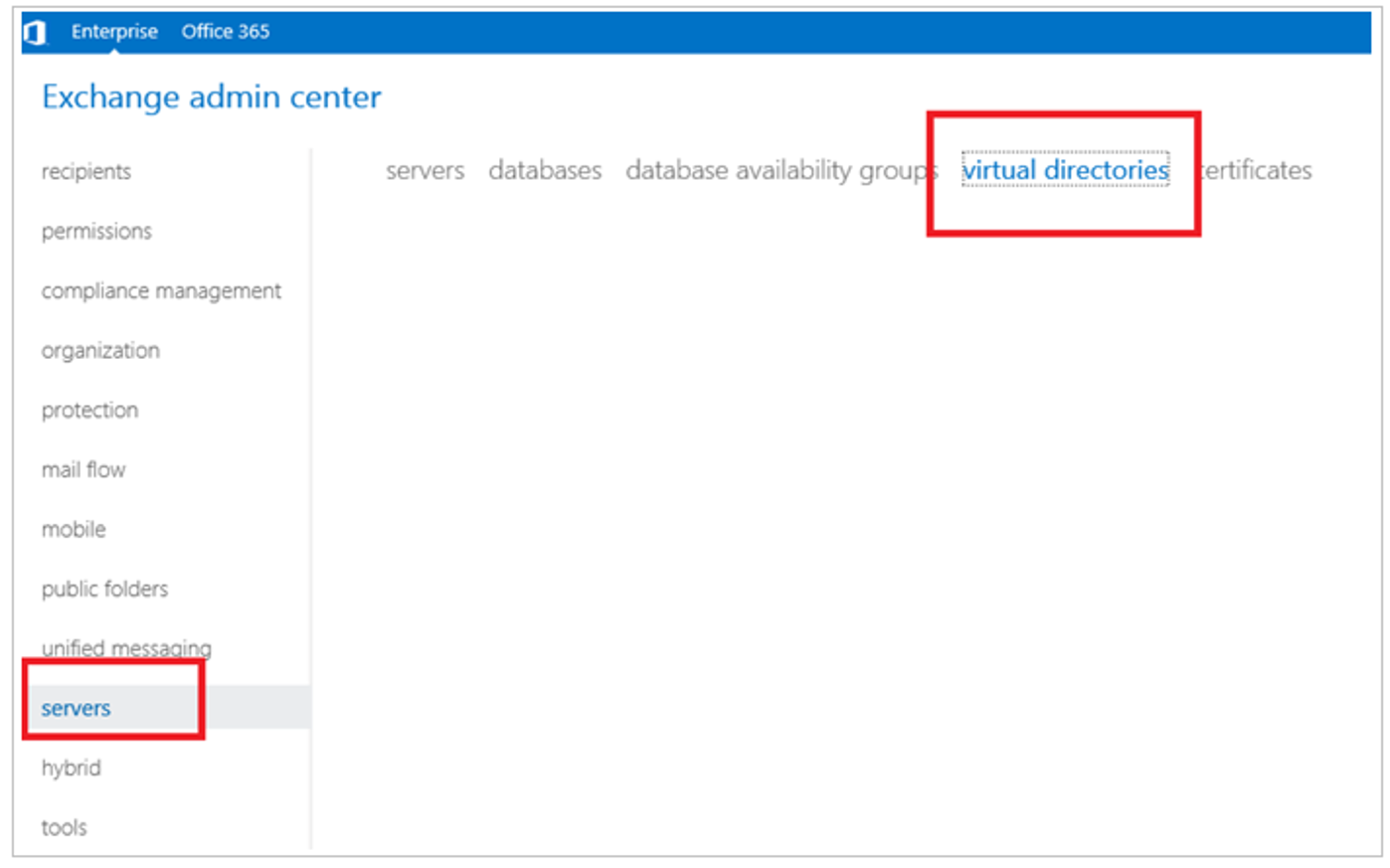This screenshot has width=1390, height=868.
Task: Select the virtual directories tab
Action: [x=1066, y=170]
